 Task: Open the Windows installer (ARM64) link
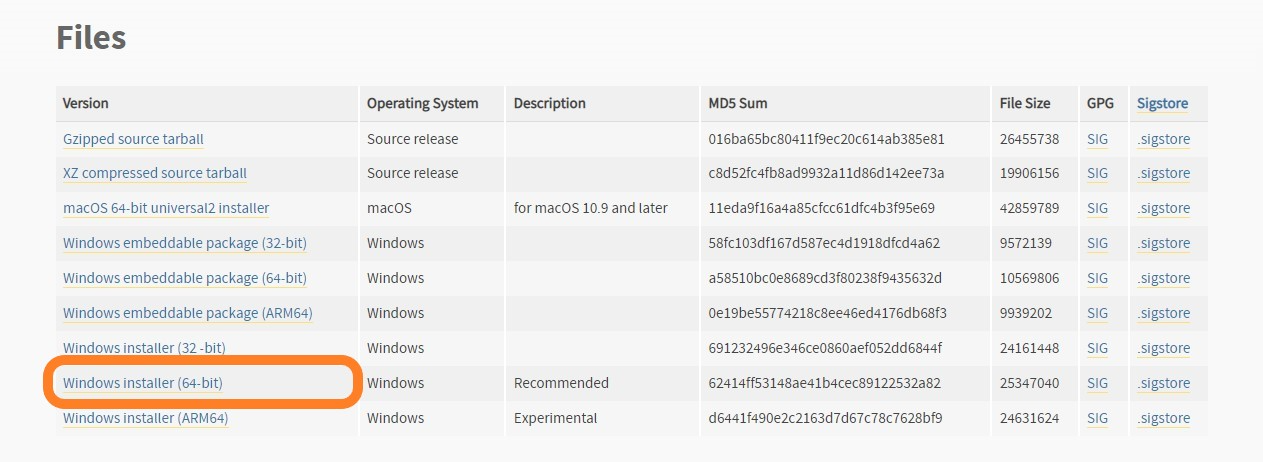146,418
